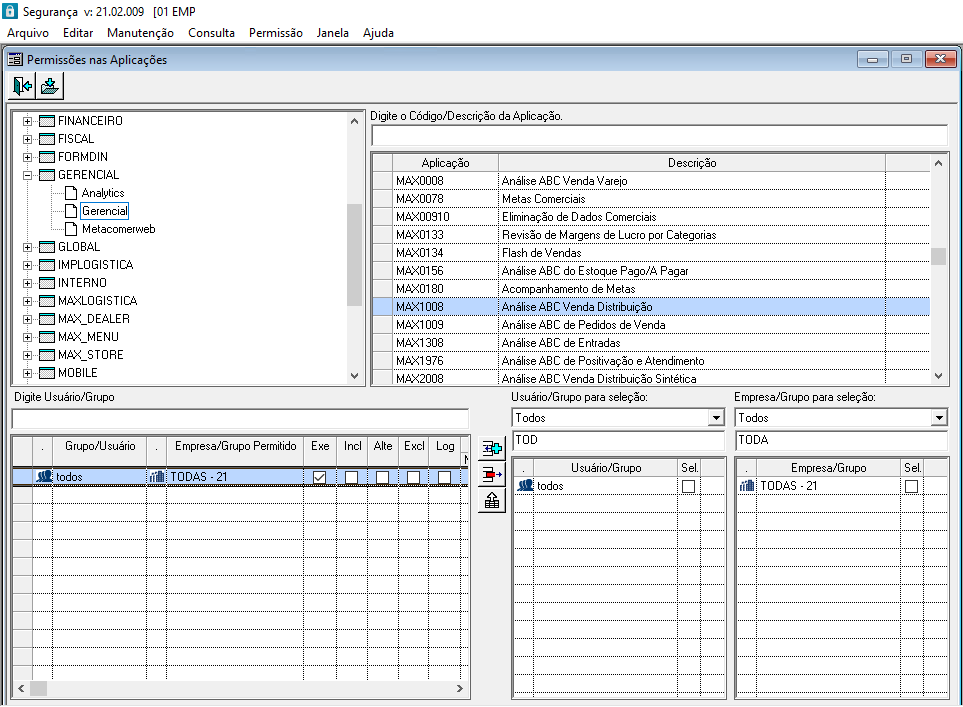
Task: Open Empresa/Grupo para seleção dropdown
Action: pos(938,418)
